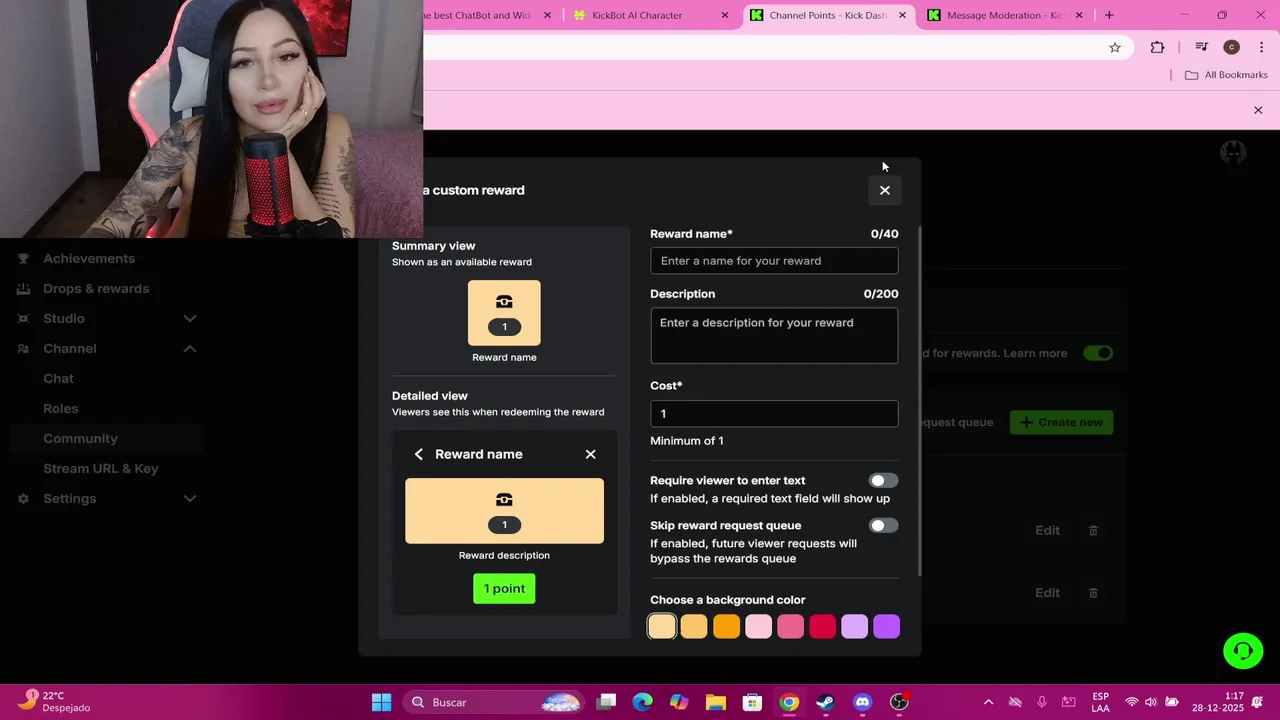Viewport: 1280px width, 720px height.
Task: Open the Chrome extensions puzzle icon
Action: [x=1157, y=47]
